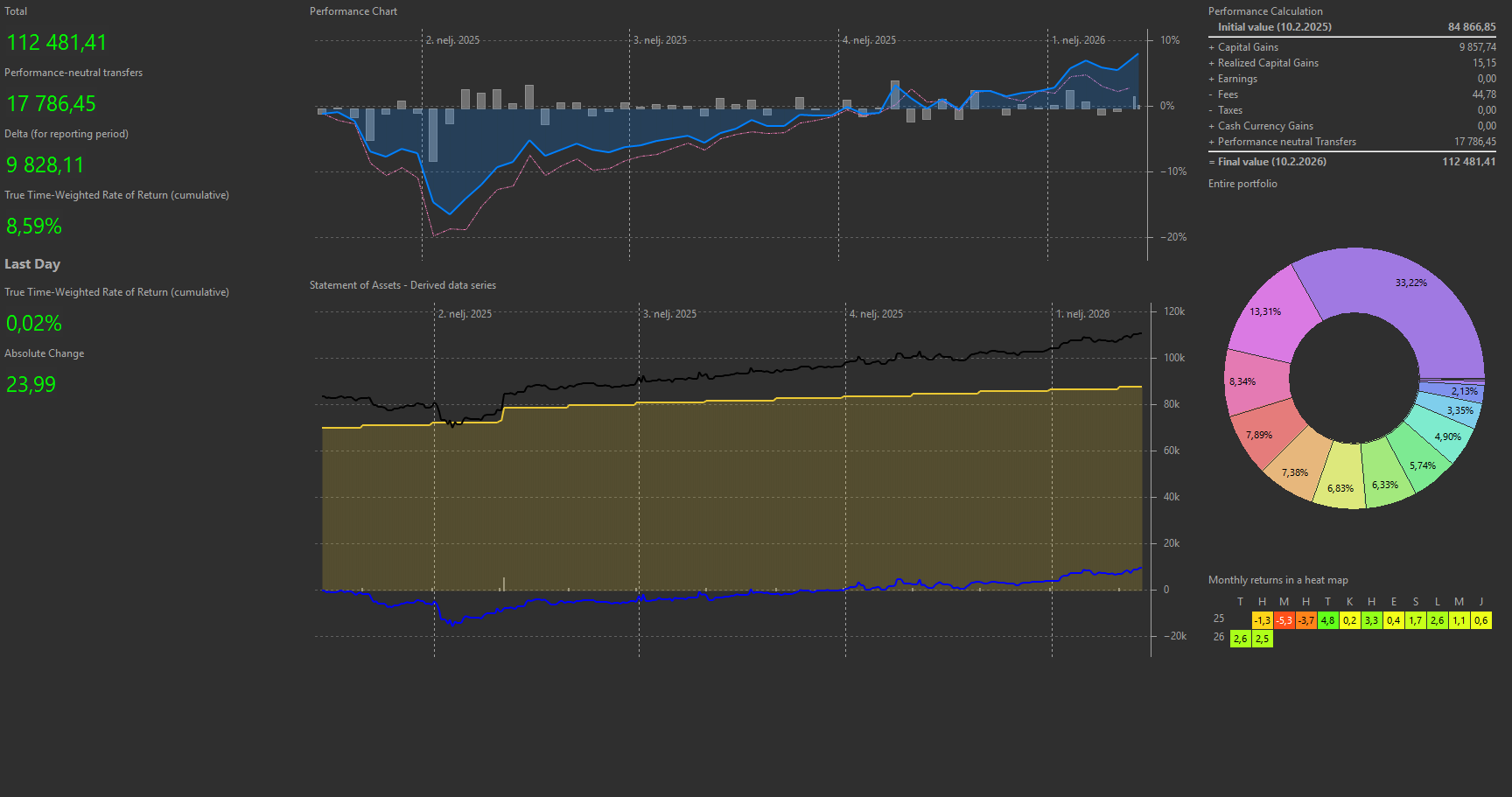
Task: Select the 4,8 monthly return cell
Action: pos(1327,620)
